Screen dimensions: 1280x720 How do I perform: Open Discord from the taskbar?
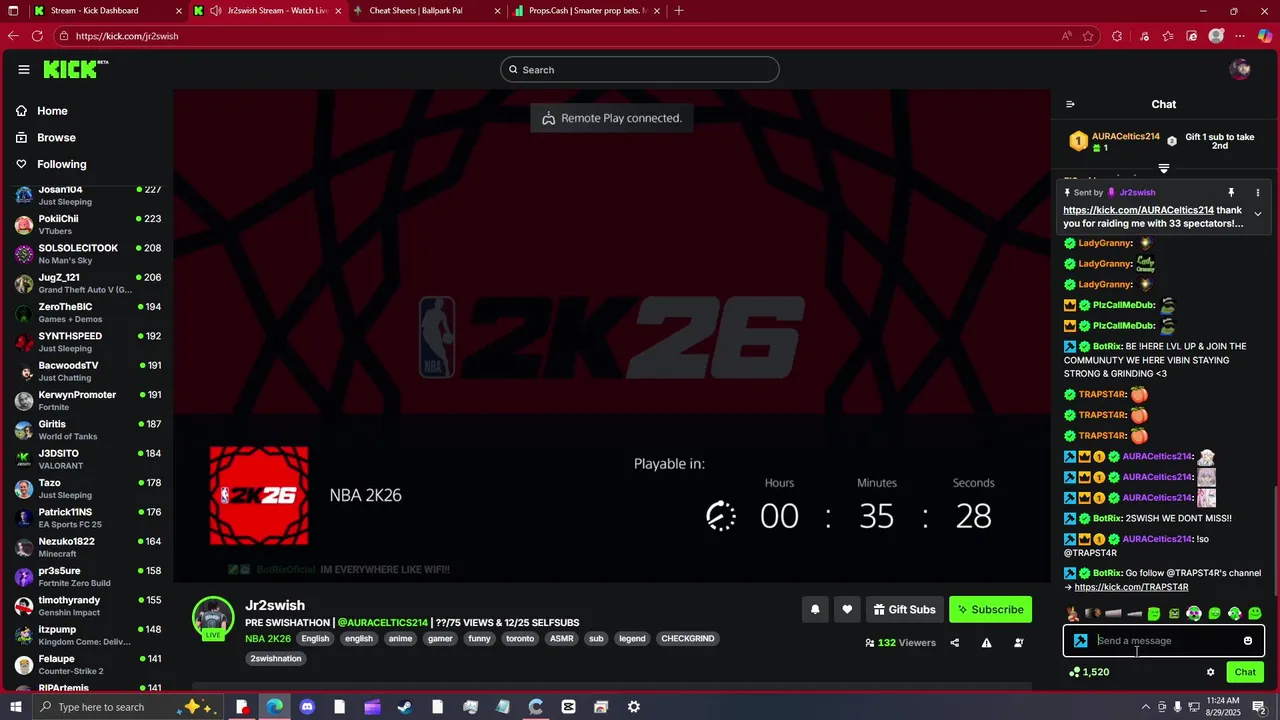point(307,707)
